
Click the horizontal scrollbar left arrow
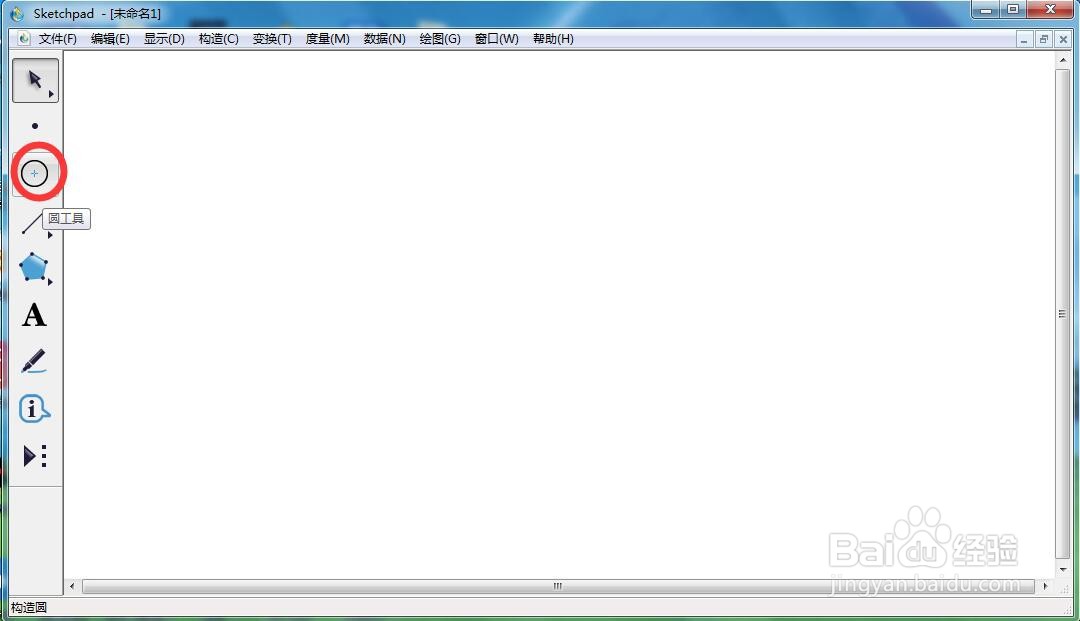[72, 586]
